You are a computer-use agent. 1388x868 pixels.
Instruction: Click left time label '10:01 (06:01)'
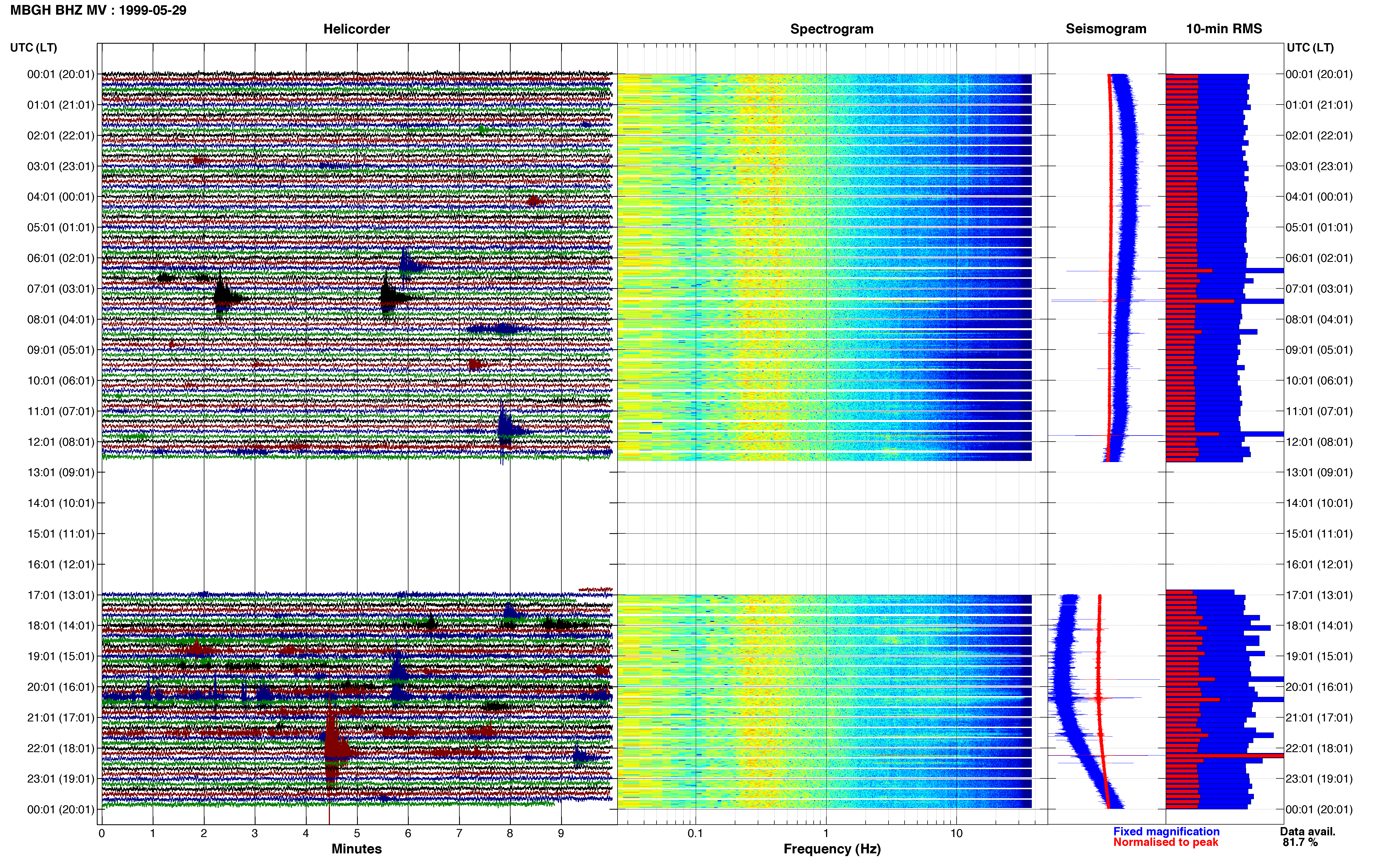click(x=61, y=380)
